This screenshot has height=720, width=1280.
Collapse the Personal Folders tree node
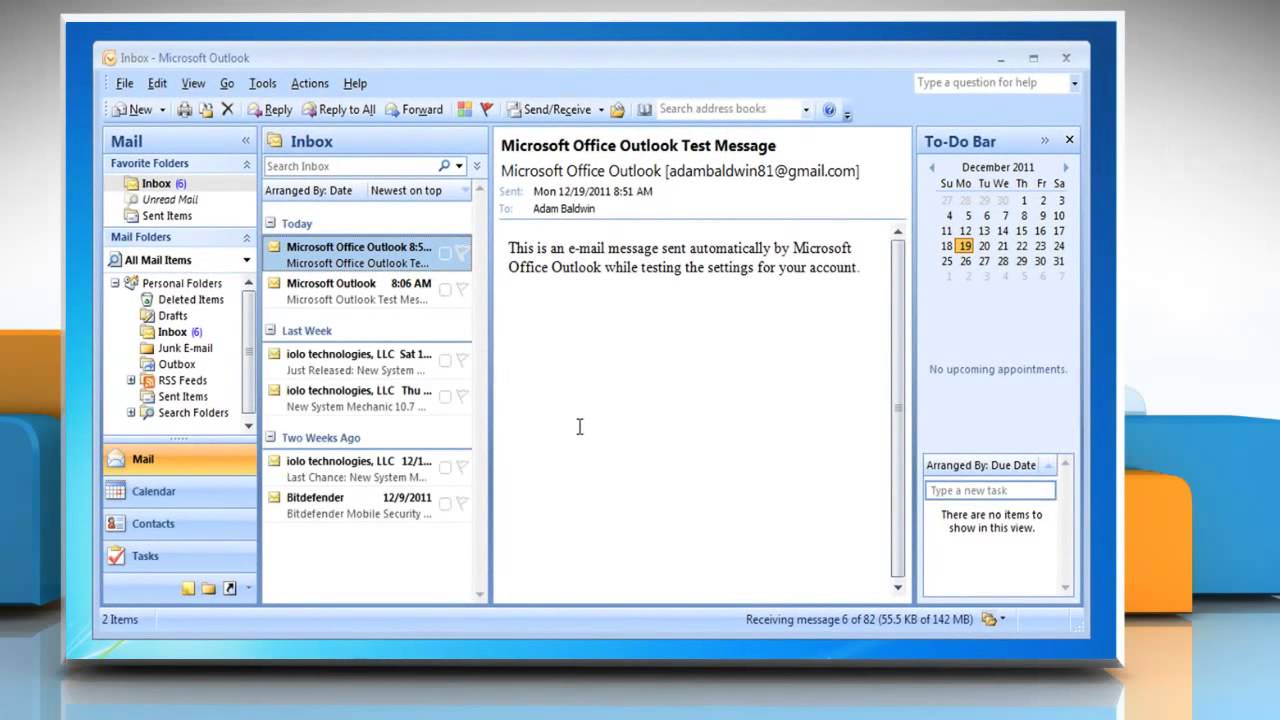point(115,283)
